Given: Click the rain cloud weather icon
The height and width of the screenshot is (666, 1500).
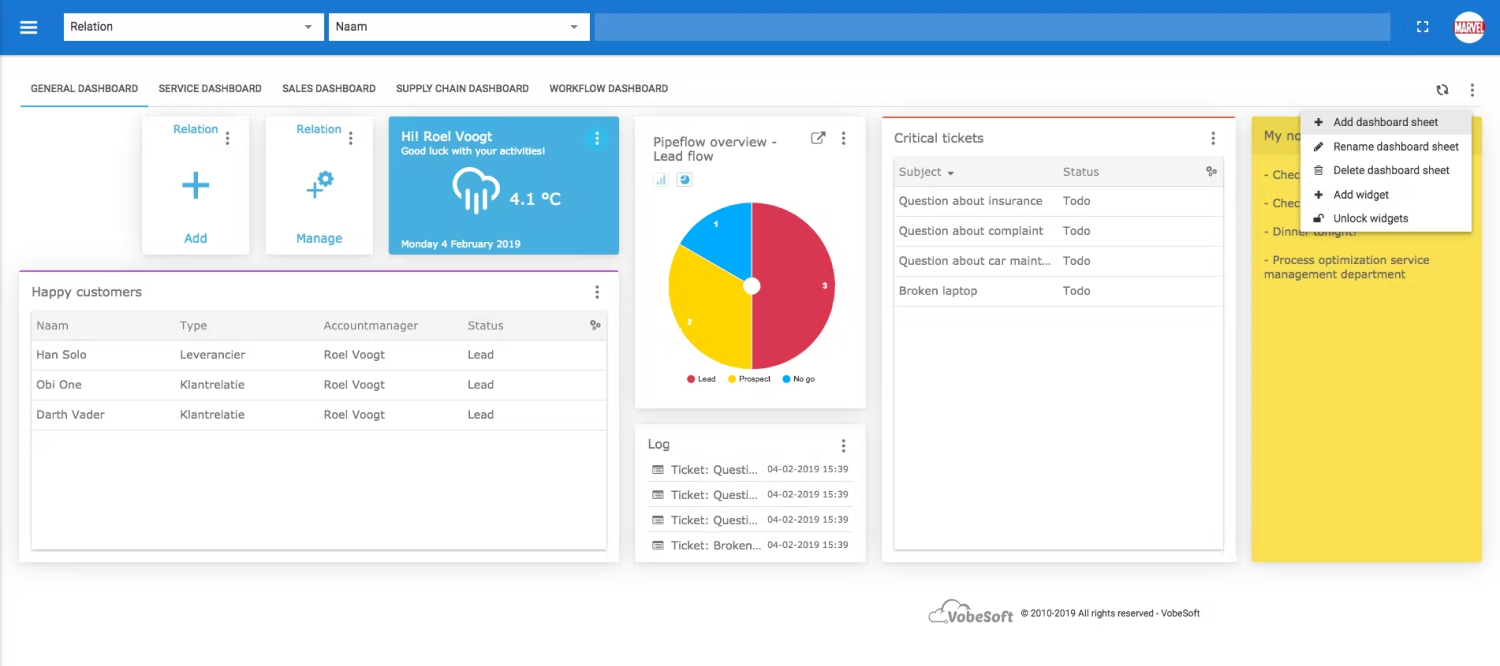Looking at the screenshot, I should (x=476, y=190).
